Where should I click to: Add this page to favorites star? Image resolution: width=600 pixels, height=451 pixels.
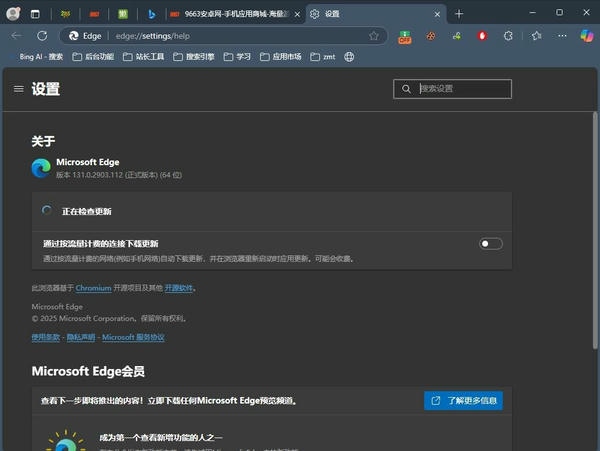374,36
